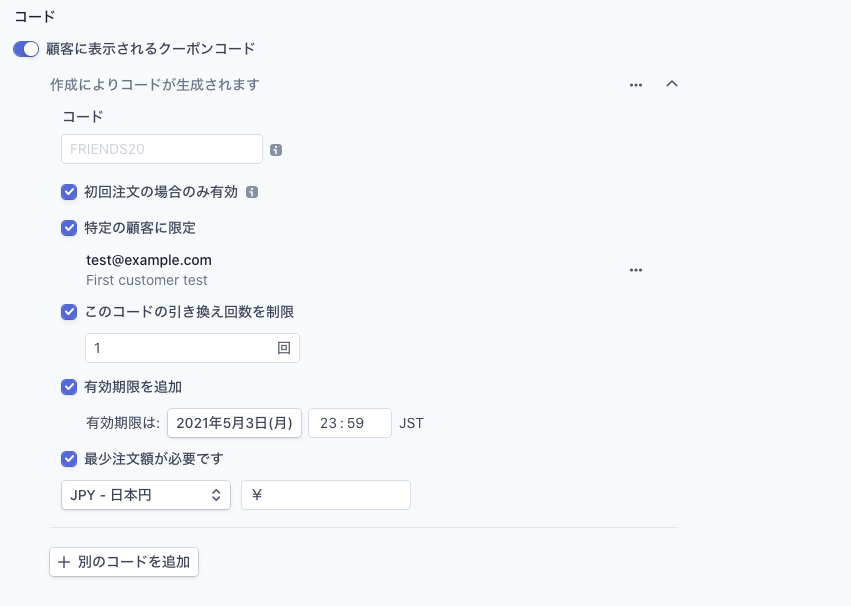
Task: Click the 23:59 expiry time field
Action: [x=349, y=423]
